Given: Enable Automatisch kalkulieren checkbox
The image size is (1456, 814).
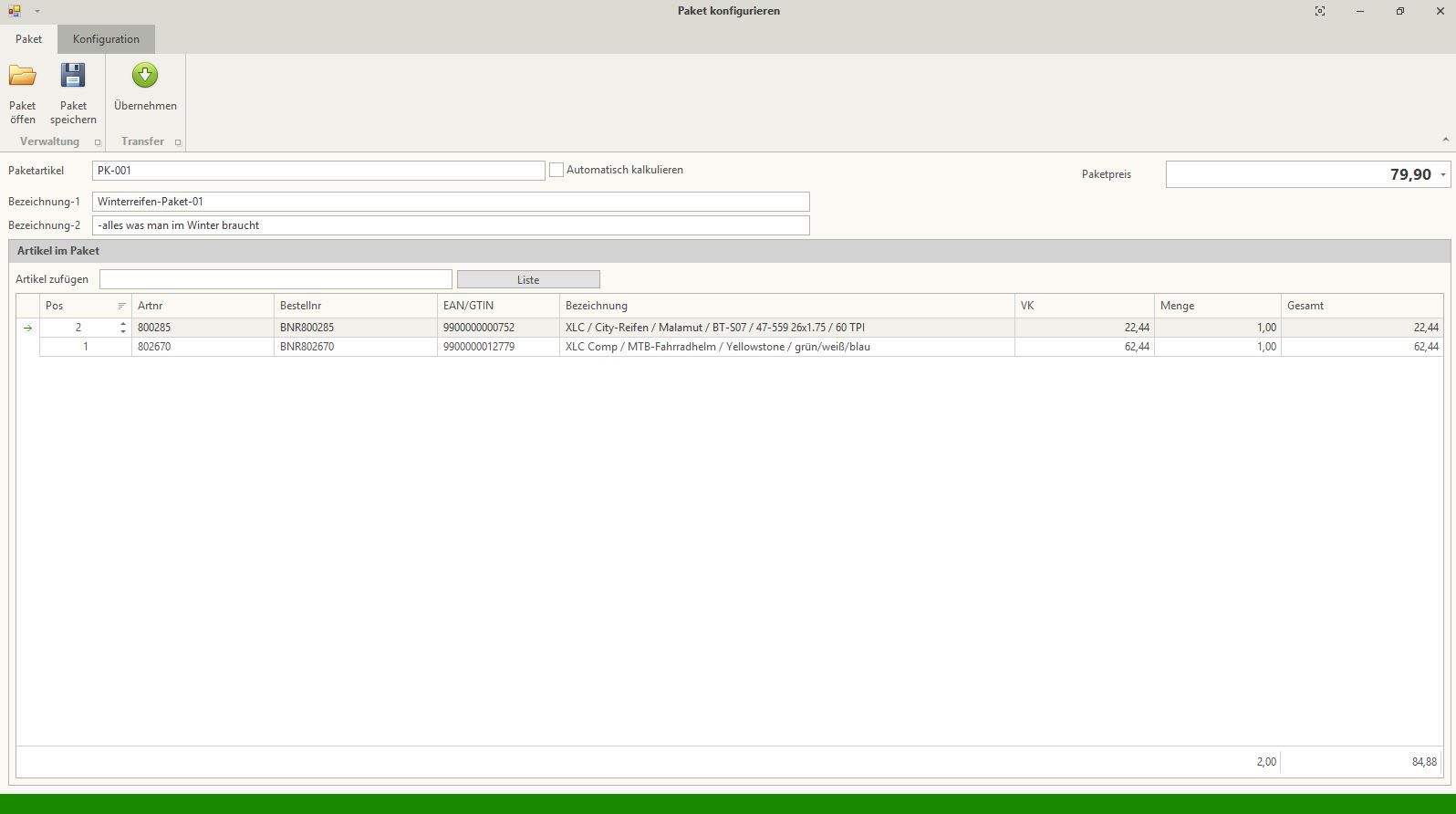Looking at the screenshot, I should [x=556, y=170].
